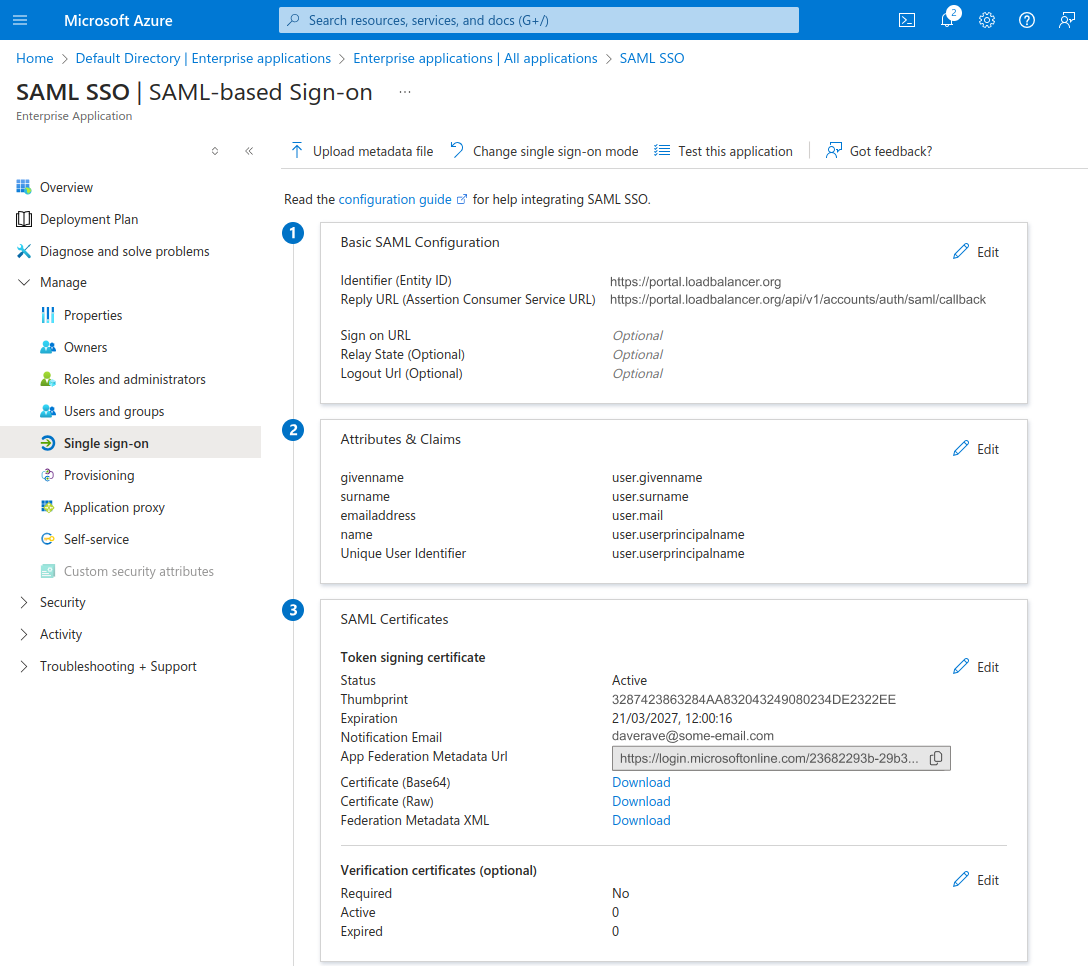
Task: Click the sidebar sort up-down arrows icon
Action: pyautogui.click(x=215, y=151)
